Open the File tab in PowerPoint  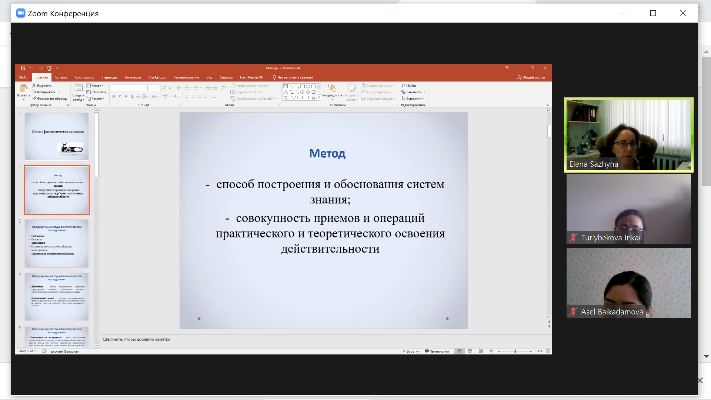21,77
